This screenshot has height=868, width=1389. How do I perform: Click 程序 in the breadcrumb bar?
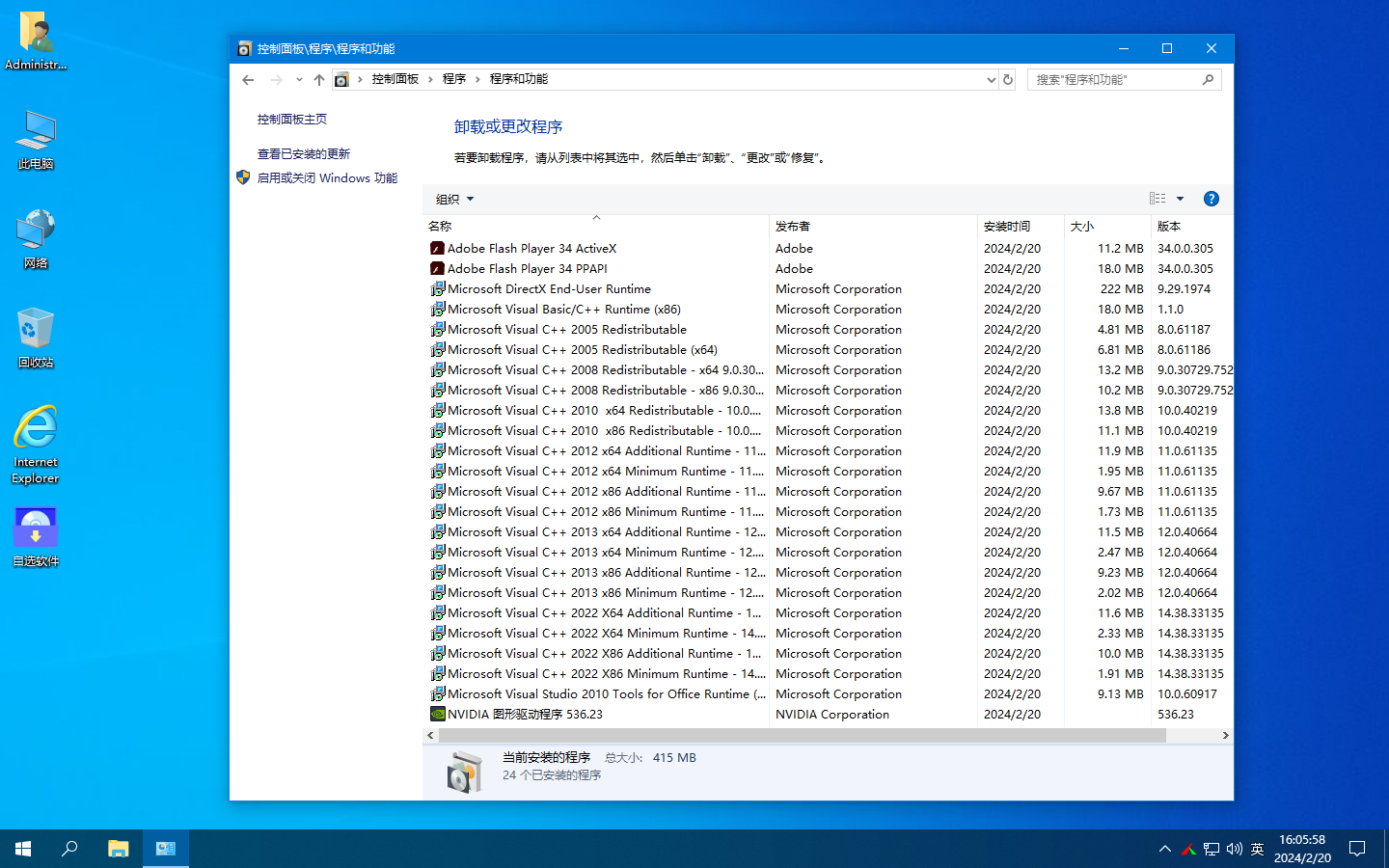tap(453, 79)
